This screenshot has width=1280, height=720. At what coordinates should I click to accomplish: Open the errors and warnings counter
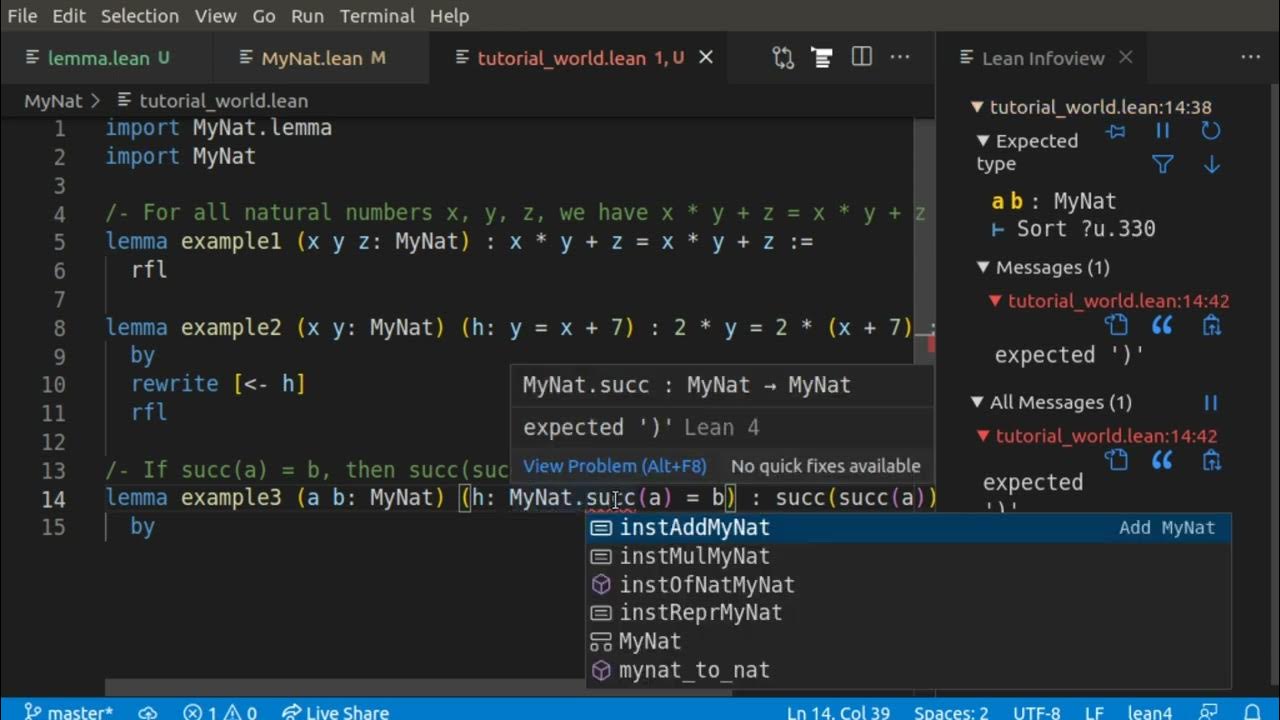220,712
